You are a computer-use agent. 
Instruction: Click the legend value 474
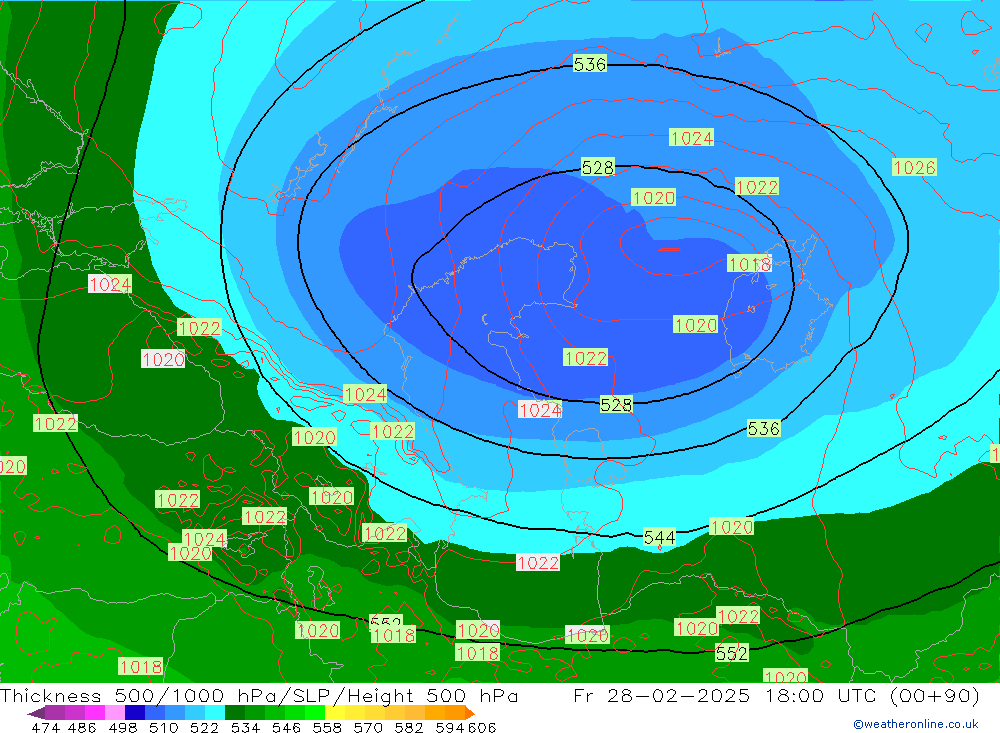pyautogui.click(x=45, y=727)
